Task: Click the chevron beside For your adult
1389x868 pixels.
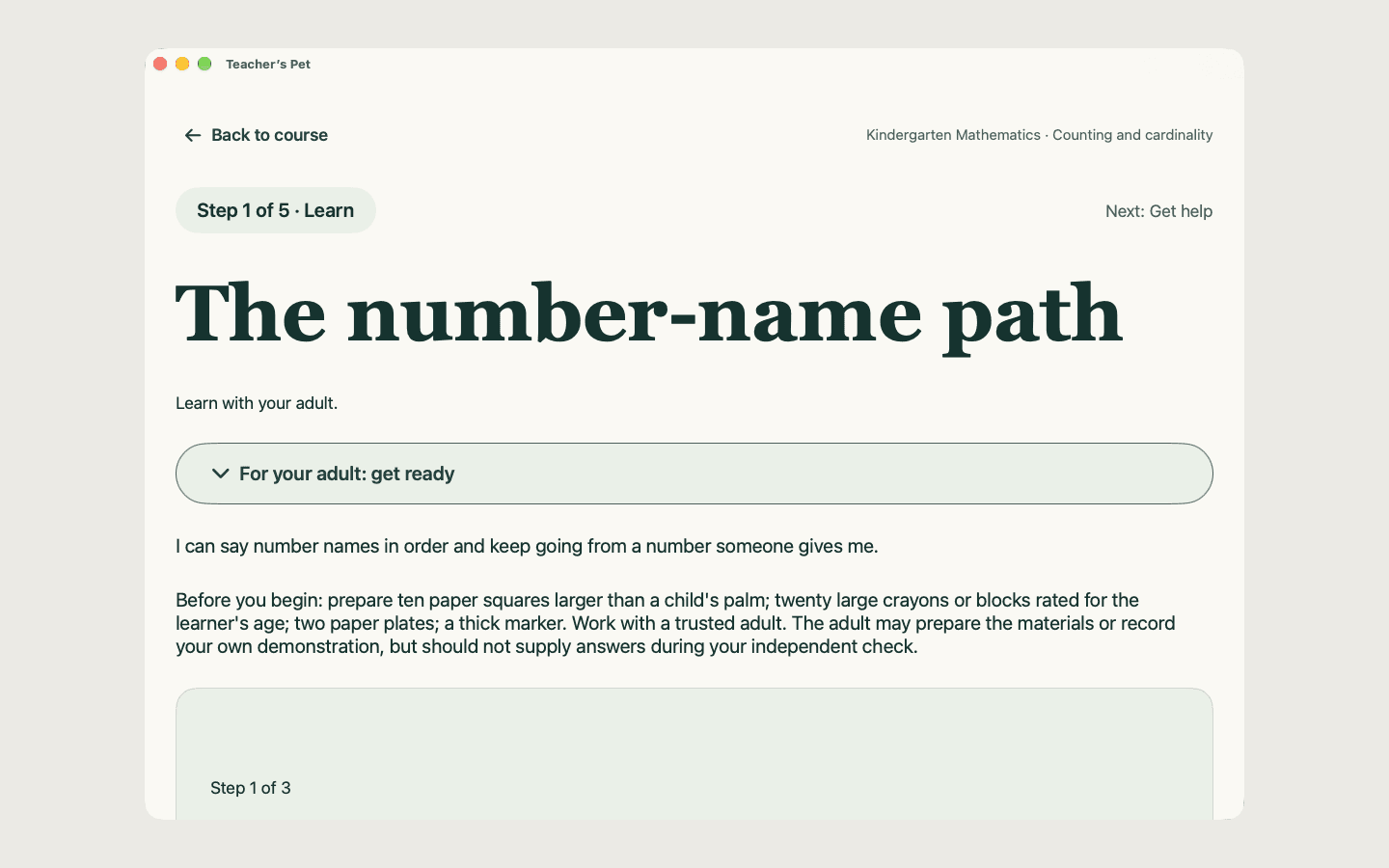Action: click(x=221, y=474)
